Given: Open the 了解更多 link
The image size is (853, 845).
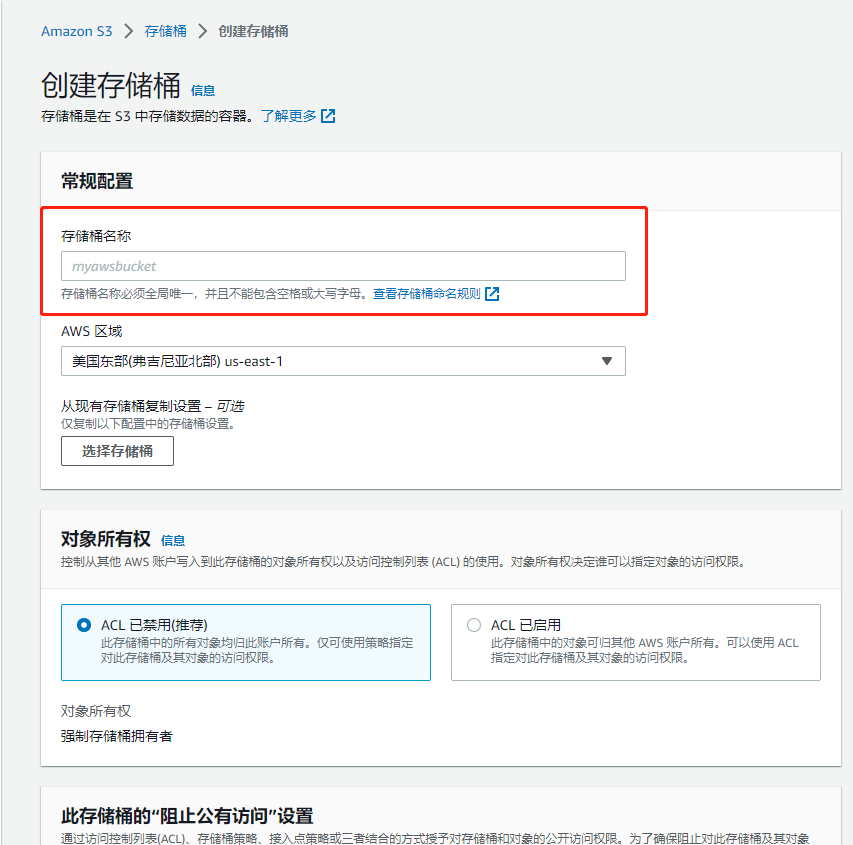Looking at the screenshot, I should click(285, 116).
